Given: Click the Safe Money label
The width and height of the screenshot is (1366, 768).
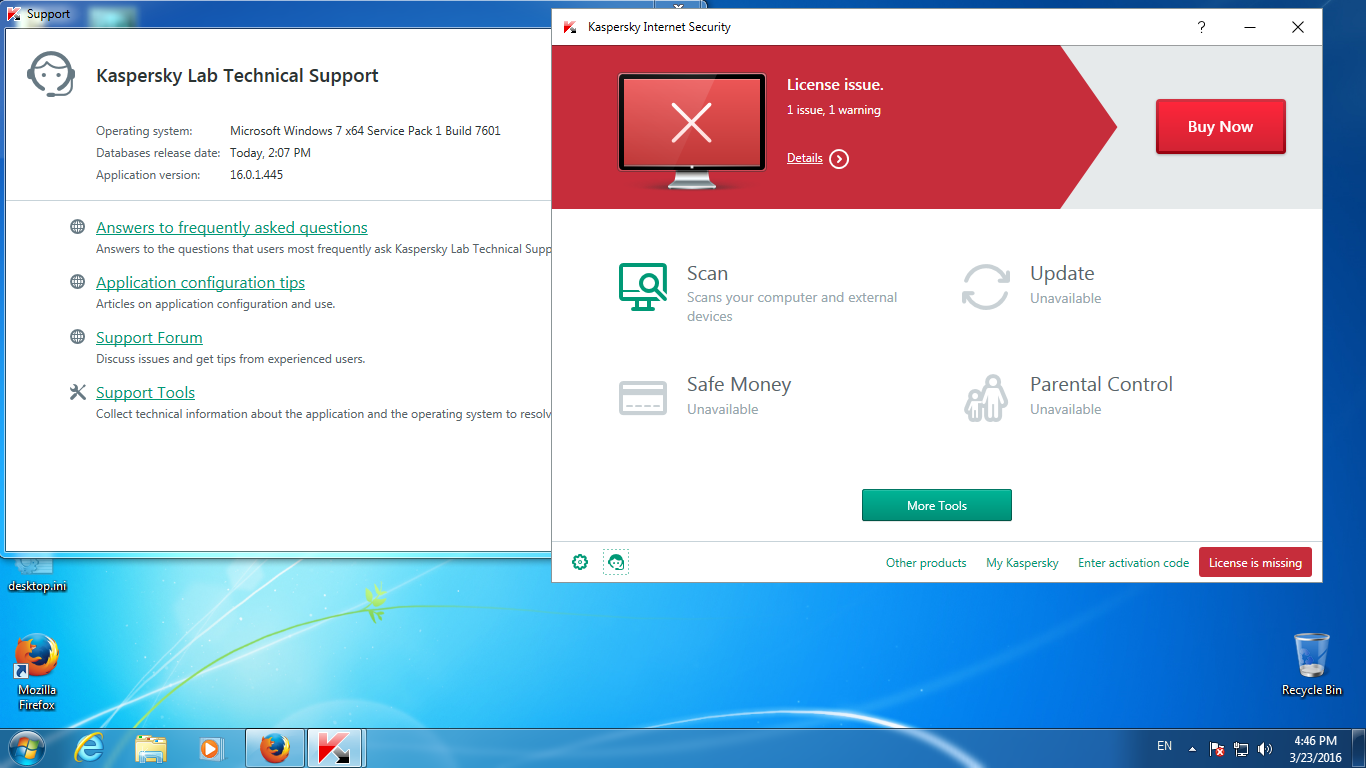Looking at the screenshot, I should tap(739, 384).
